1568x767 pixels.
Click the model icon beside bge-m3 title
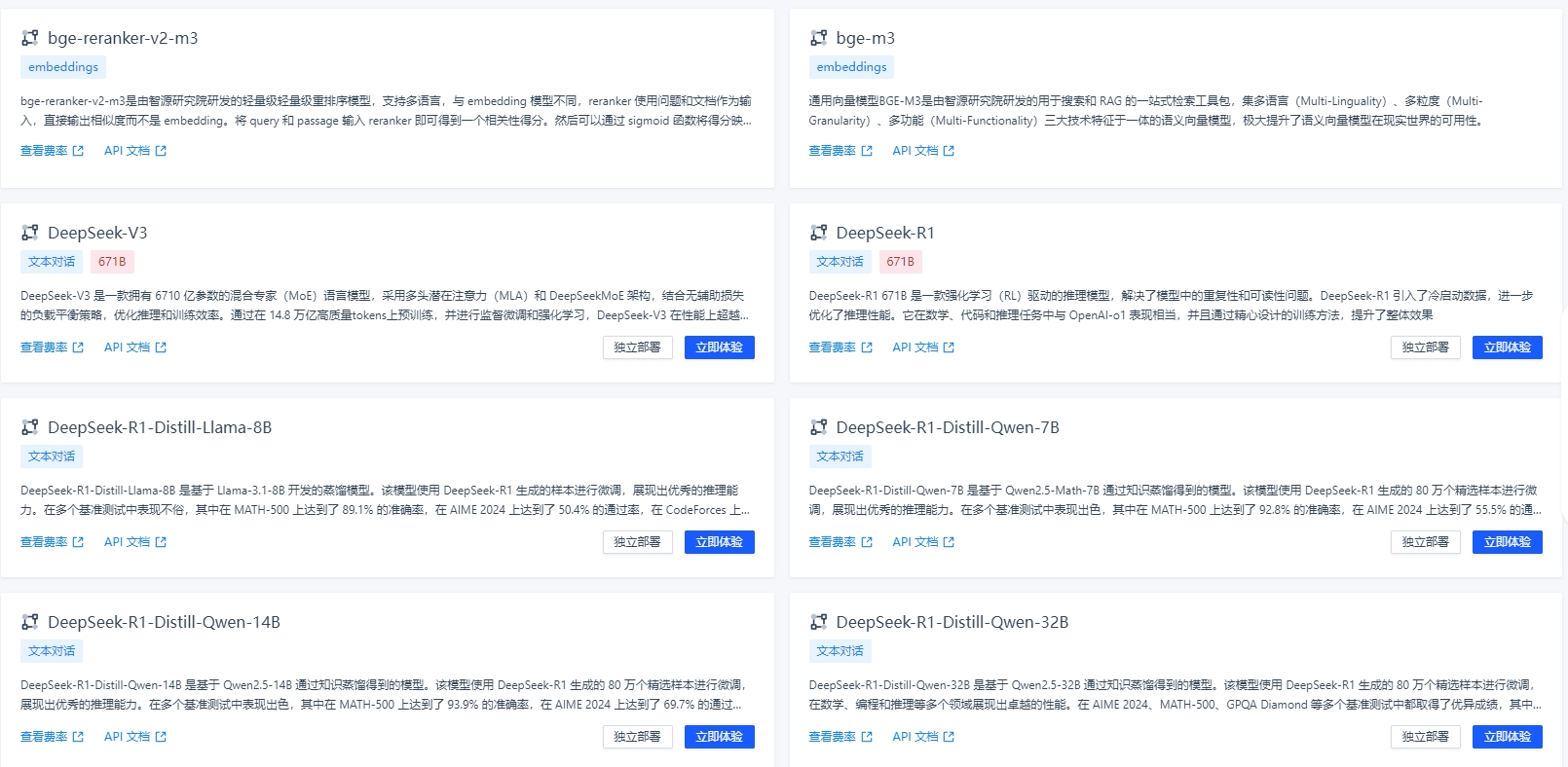tap(818, 38)
